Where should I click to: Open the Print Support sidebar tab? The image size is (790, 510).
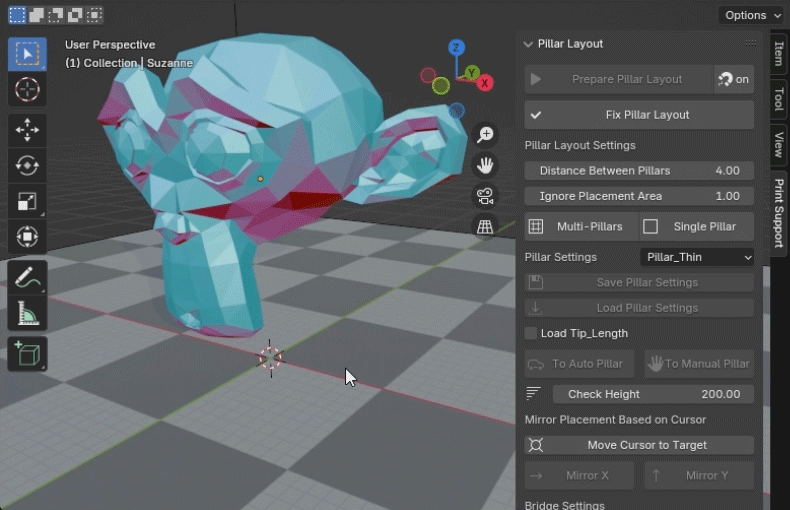[x=779, y=214]
